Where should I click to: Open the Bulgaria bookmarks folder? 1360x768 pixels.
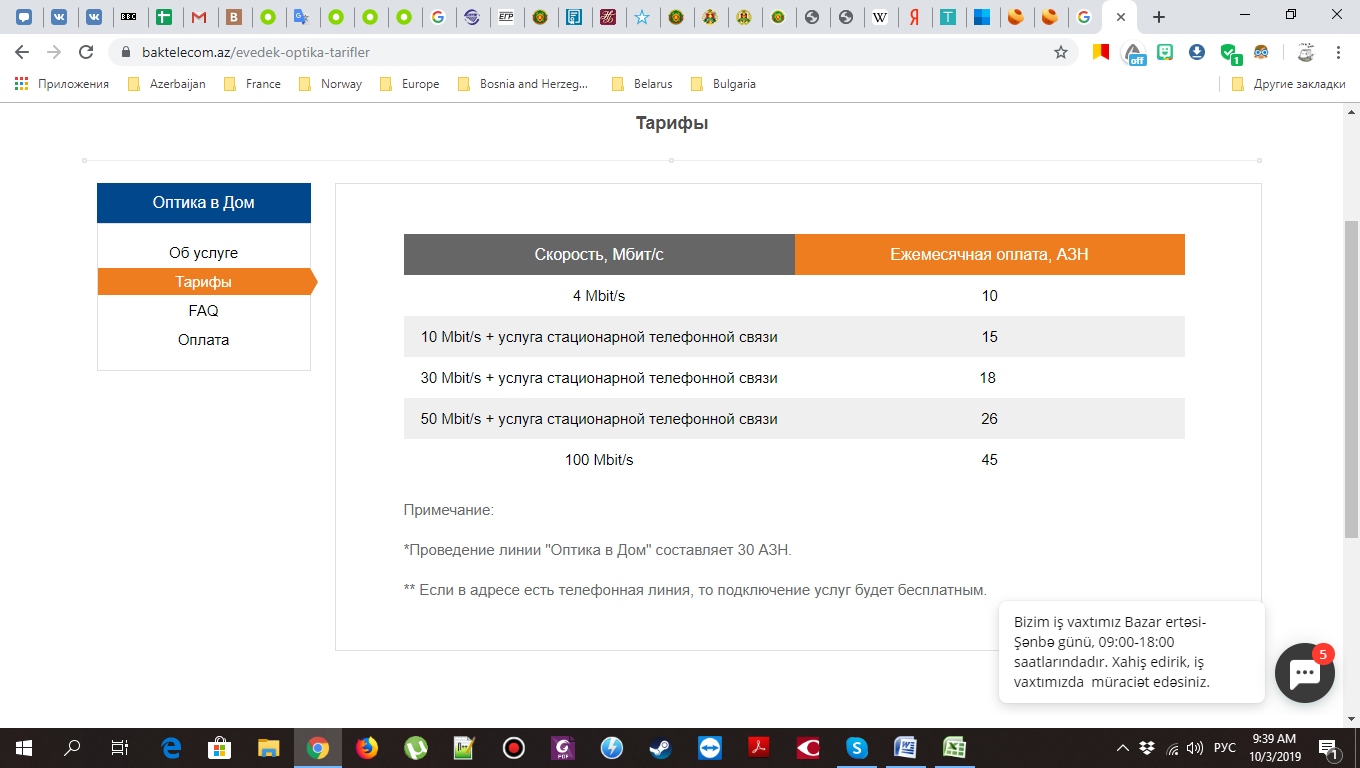tap(723, 84)
